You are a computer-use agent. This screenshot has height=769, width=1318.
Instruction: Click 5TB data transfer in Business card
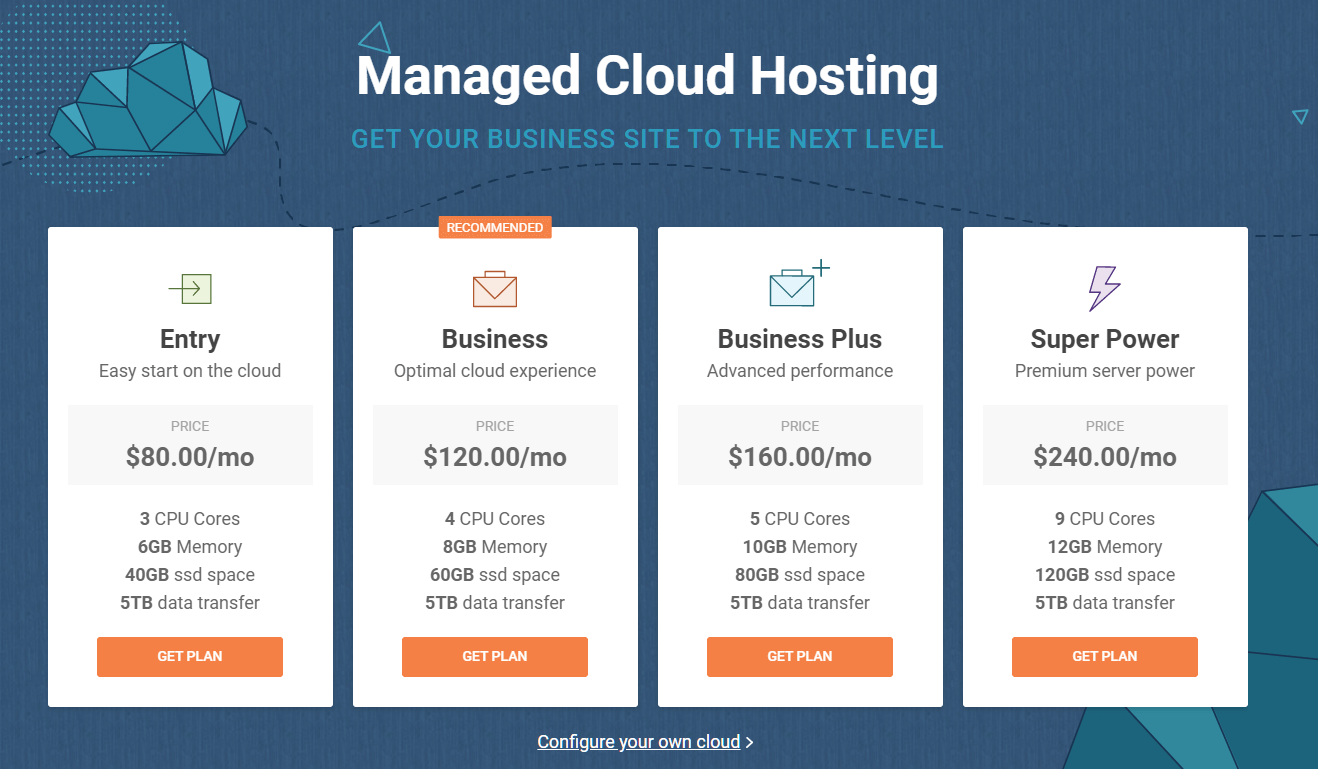click(x=495, y=603)
